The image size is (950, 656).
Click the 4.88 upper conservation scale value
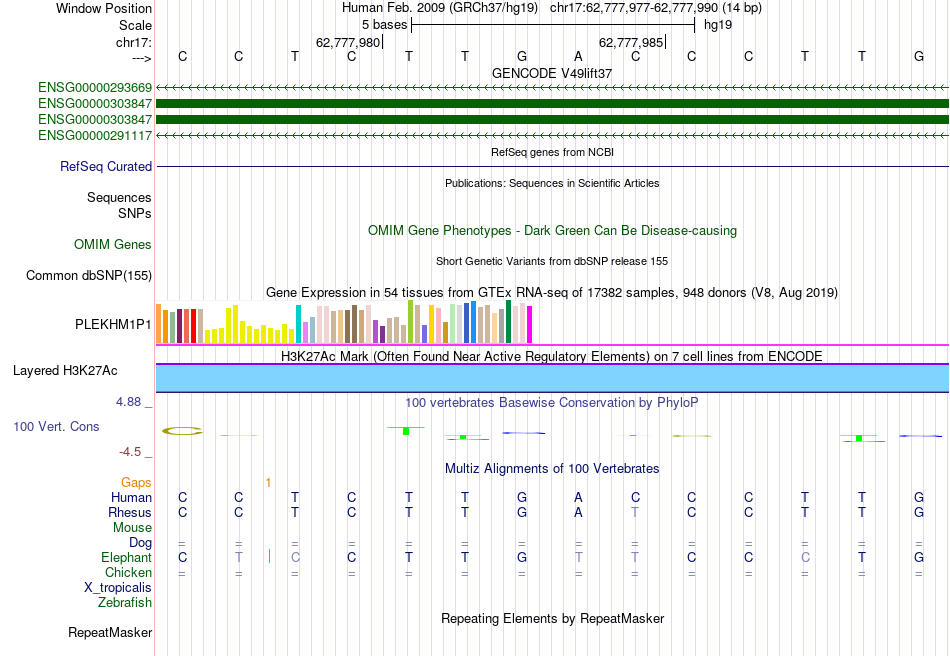click(128, 402)
